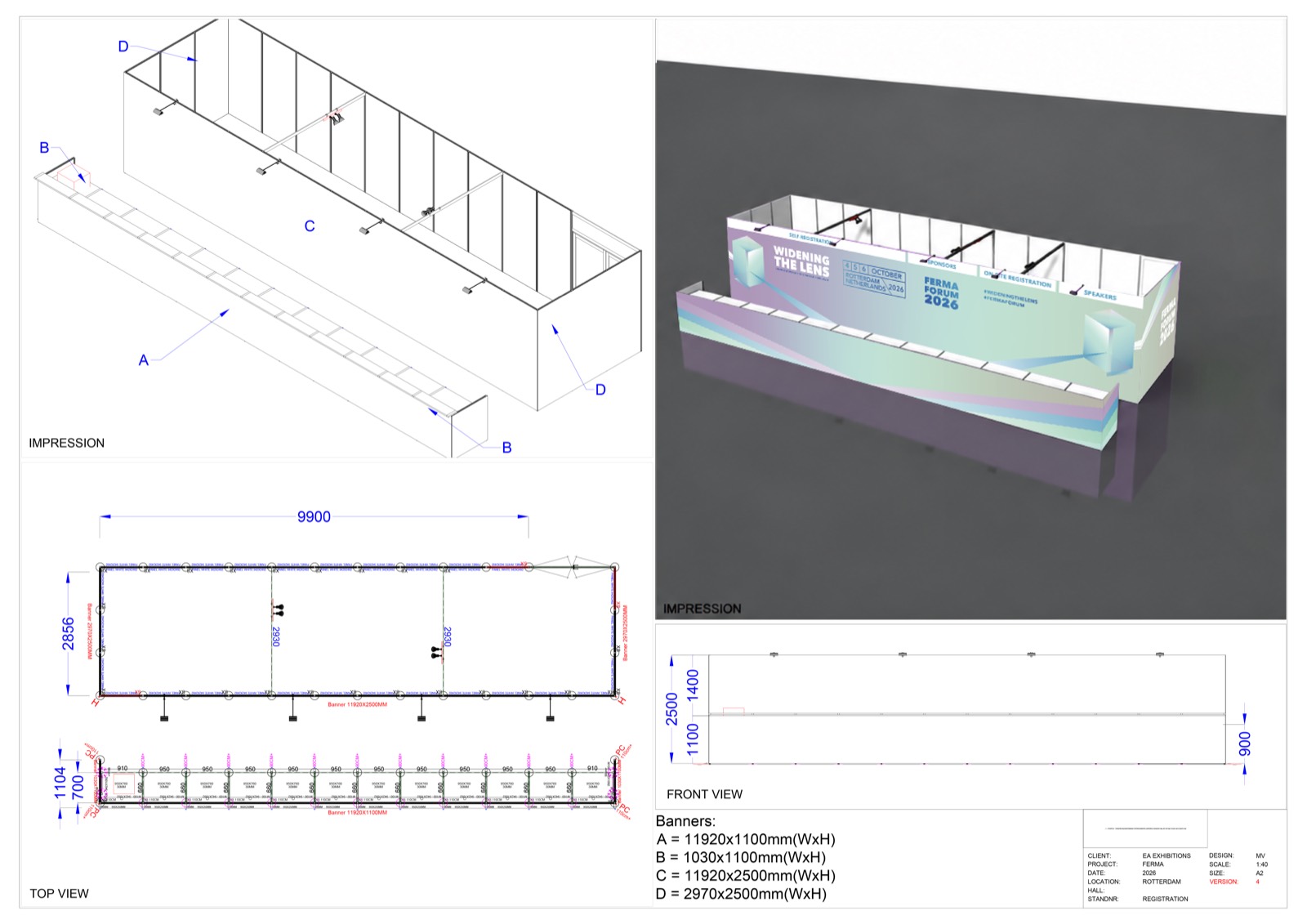The image size is (1307, 924).
Task: Select the 2856 depth dimension in top view
Action: (x=69, y=634)
